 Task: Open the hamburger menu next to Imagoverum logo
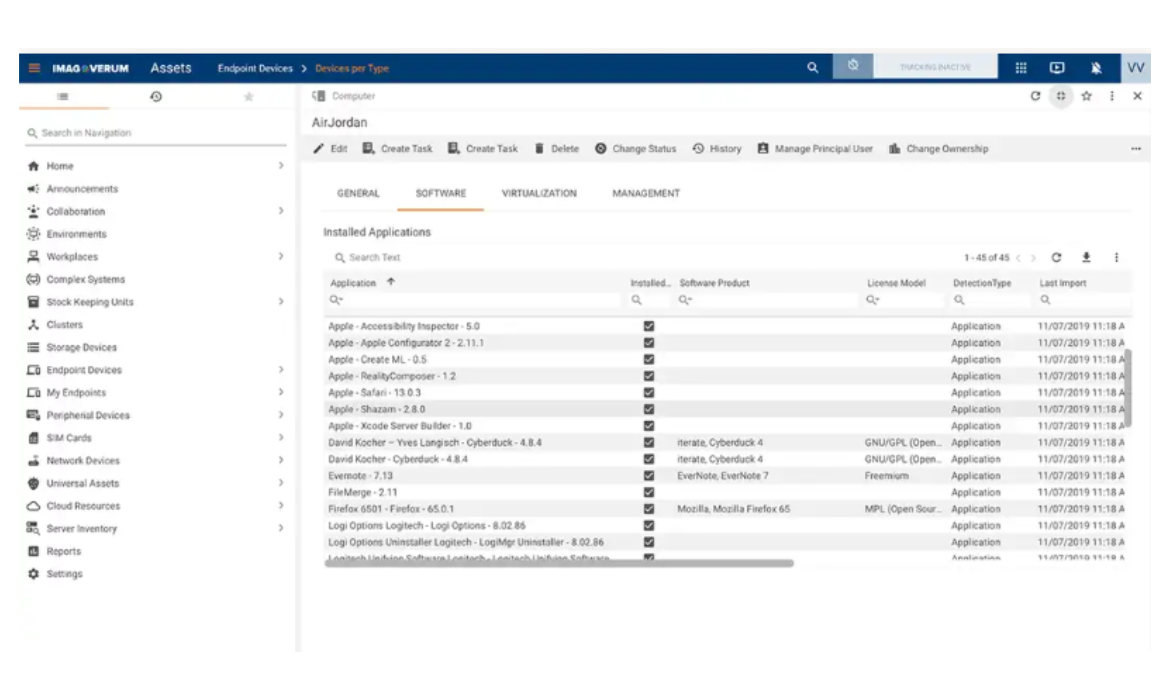coord(34,68)
